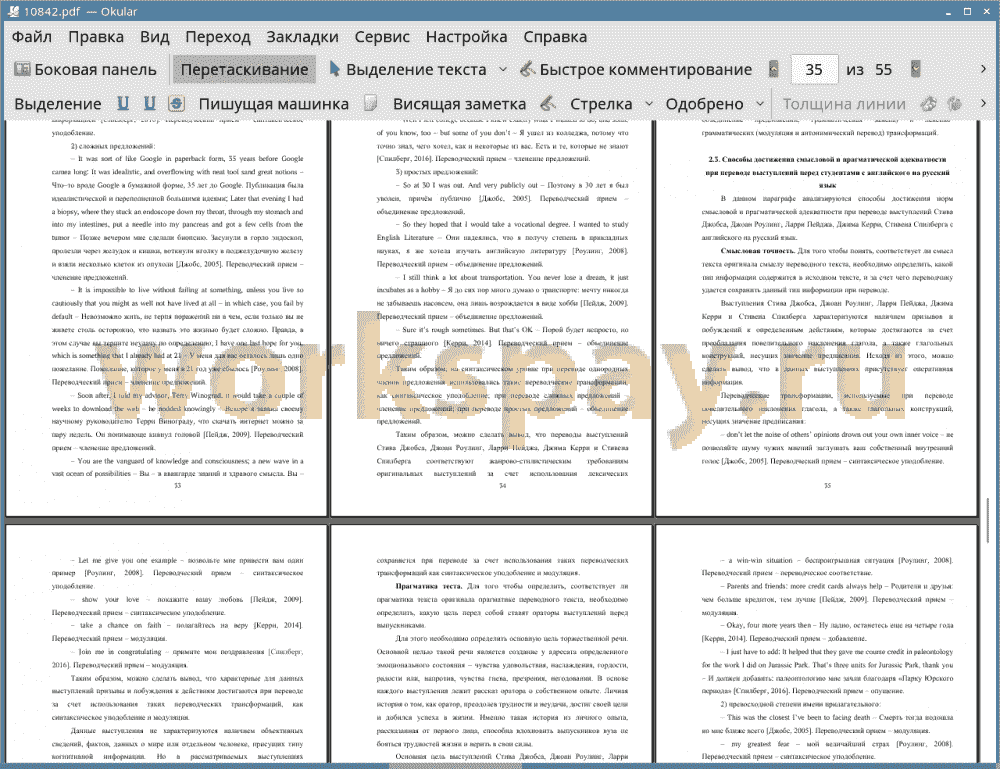Screen dimensions: 1000x769
Task: Select the Стрелка arrow tool
Action: point(601,104)
